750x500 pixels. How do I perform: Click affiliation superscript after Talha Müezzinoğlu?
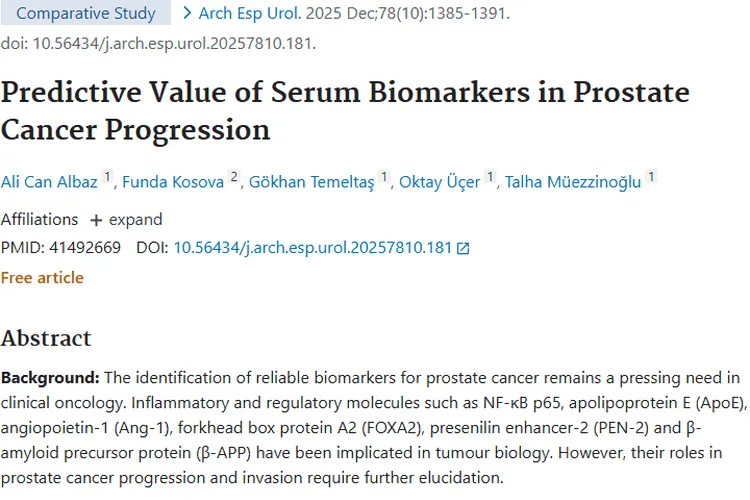(x=651, y=178)
